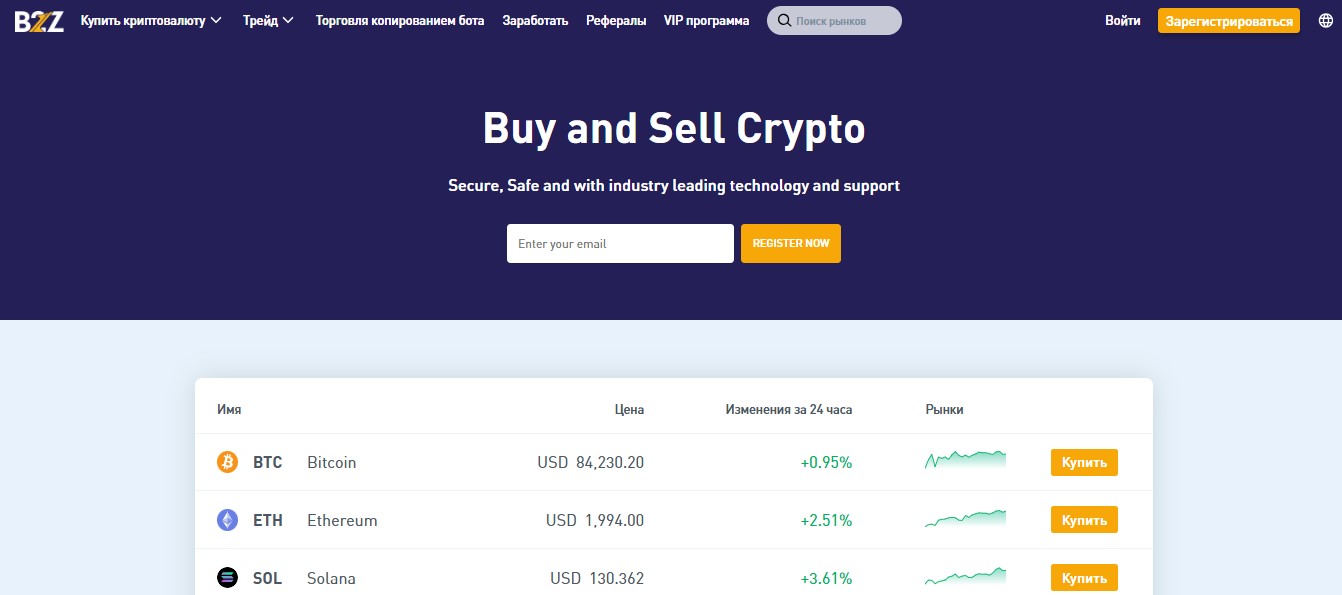The width and height of the screenshot is (1342, 595).
Task: Open the Заработать menu item
Action: [x=535, y=20]
